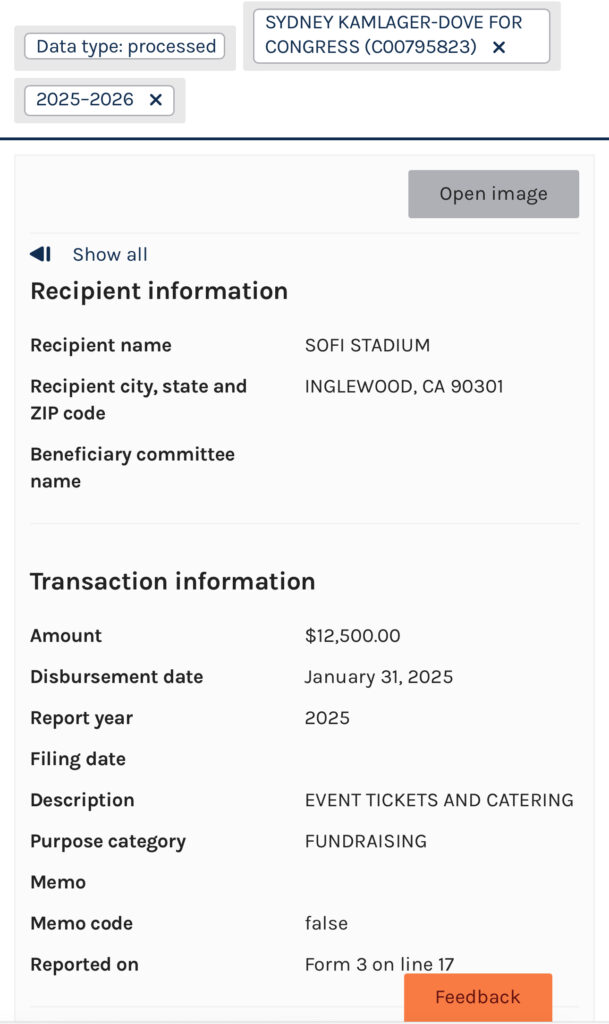The width and height of the screenshot is (609, 1024).
Task: Click the Recipient information heading
Action: tap(159, 291)
